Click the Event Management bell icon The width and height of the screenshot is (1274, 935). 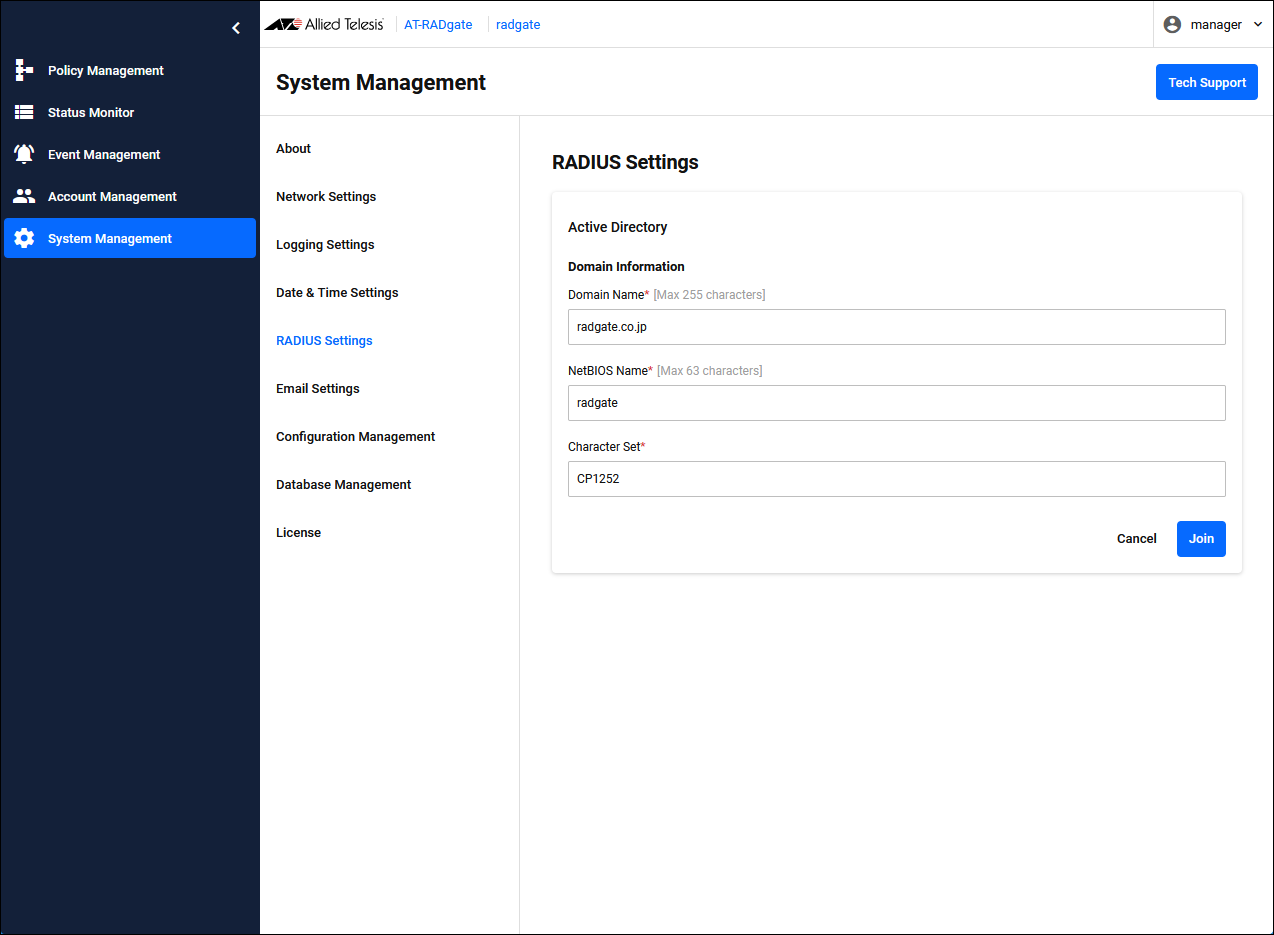tap(24, 155)
